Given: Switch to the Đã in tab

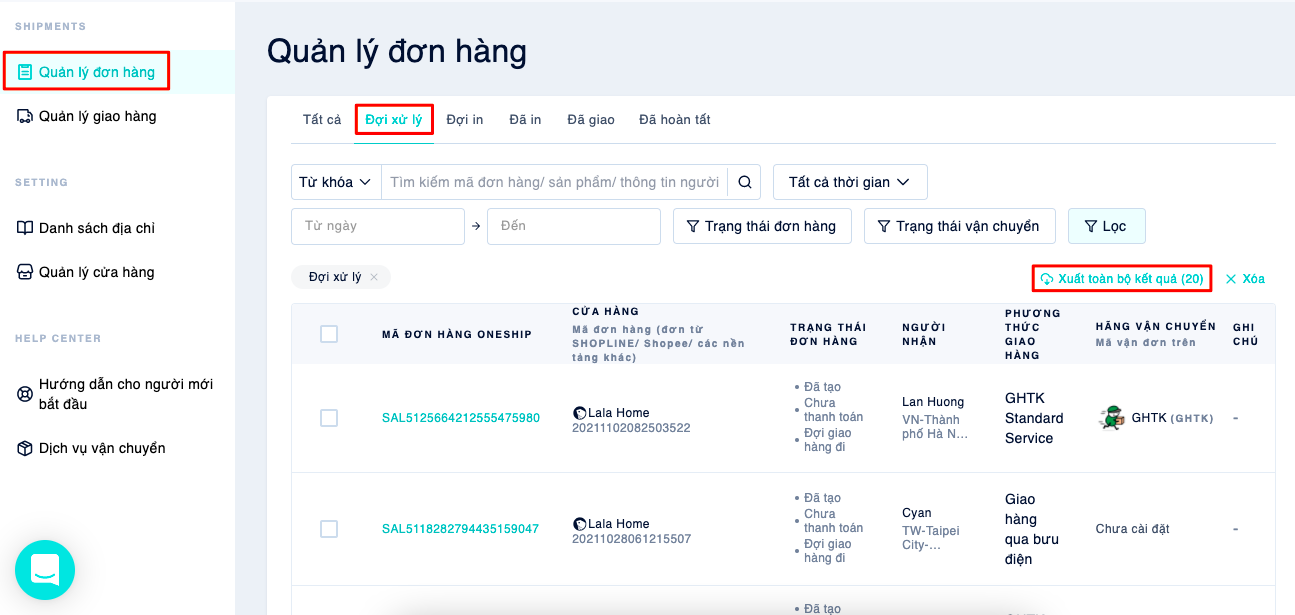Looking at the screenshot, I should pos(525,120).
